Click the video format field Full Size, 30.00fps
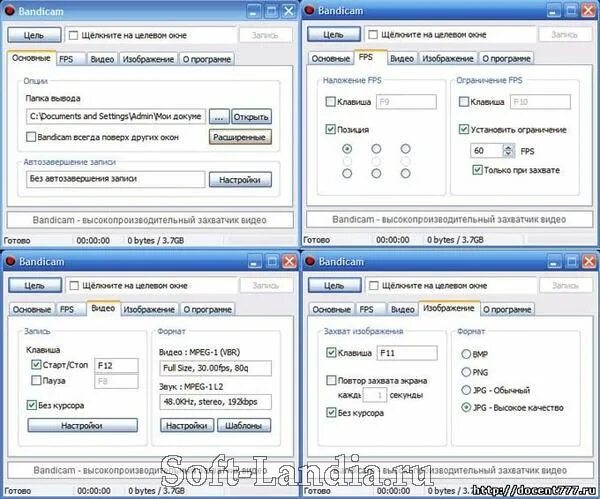This screenshot has width=600, height=499. [215, 368]
